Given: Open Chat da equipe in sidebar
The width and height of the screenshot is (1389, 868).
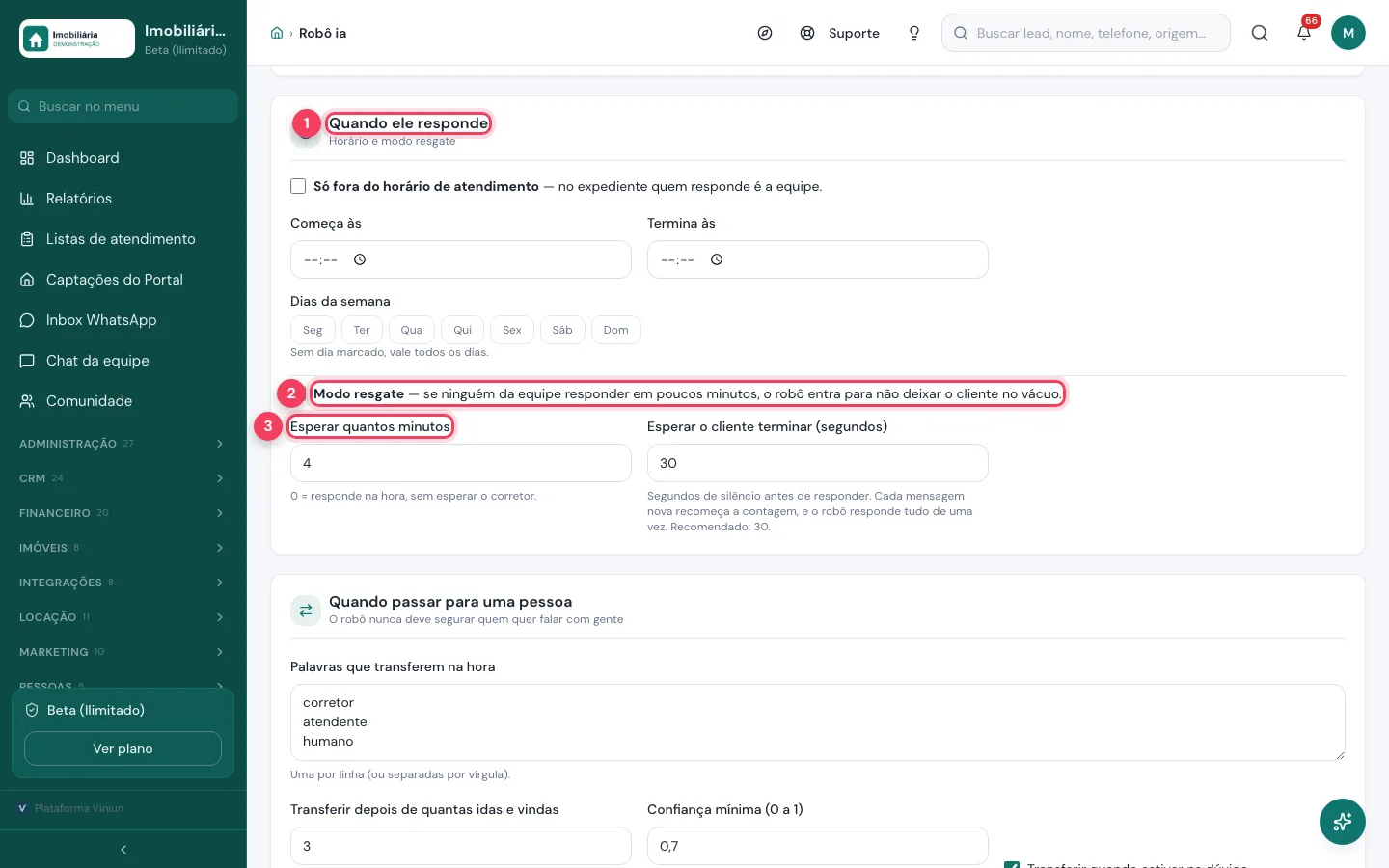Looking at the screenshot, I should 123,361.
